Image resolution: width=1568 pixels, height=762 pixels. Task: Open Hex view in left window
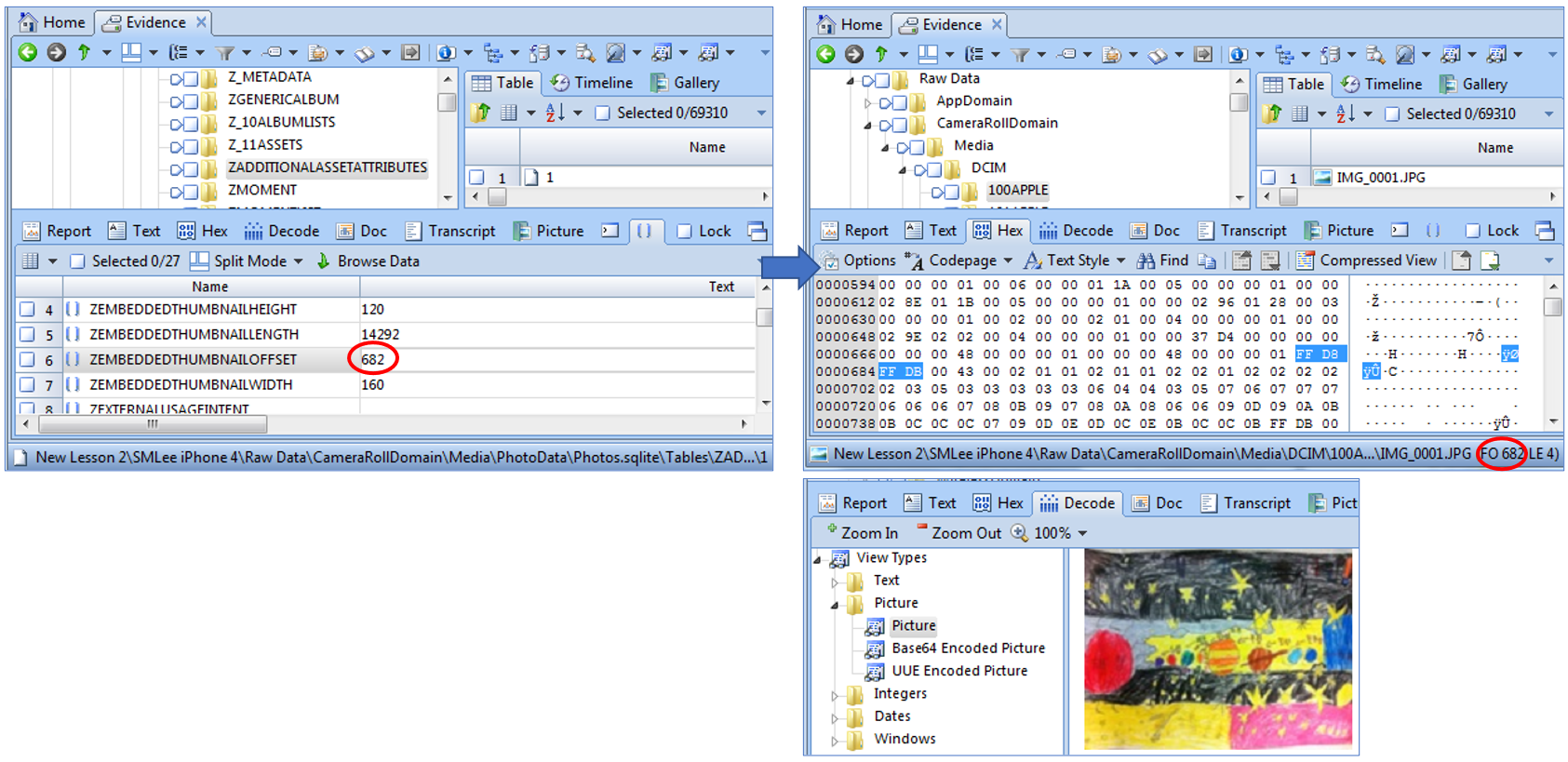[202, 231]
